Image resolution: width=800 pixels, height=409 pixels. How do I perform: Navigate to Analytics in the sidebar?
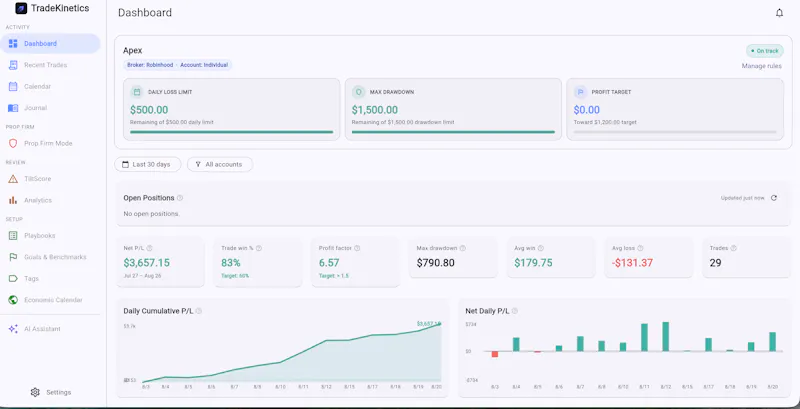pyautogui.click(x=51, y=200)
